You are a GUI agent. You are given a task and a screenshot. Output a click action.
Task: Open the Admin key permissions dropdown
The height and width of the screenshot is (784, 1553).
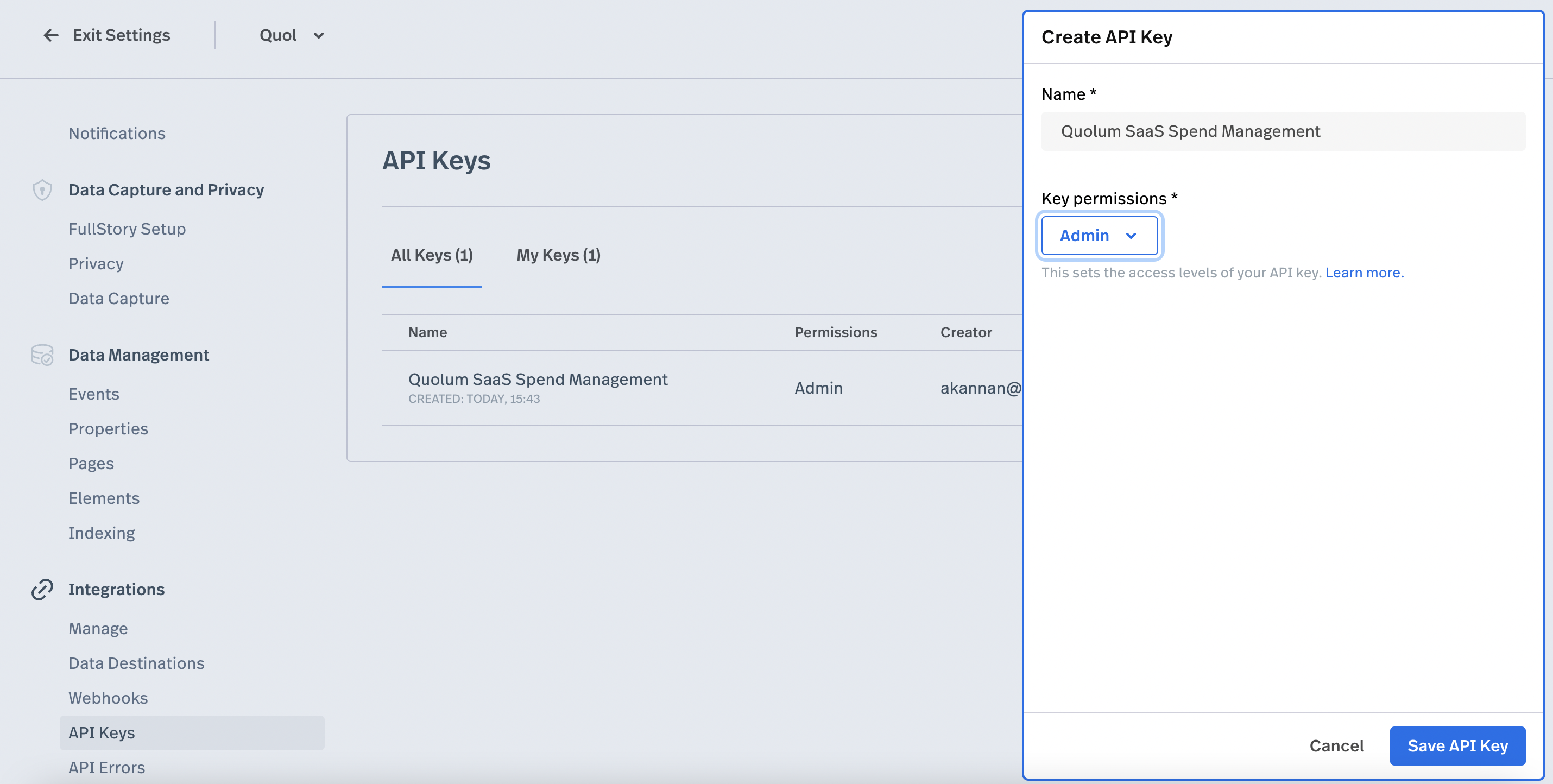(x=1099, y=236)
